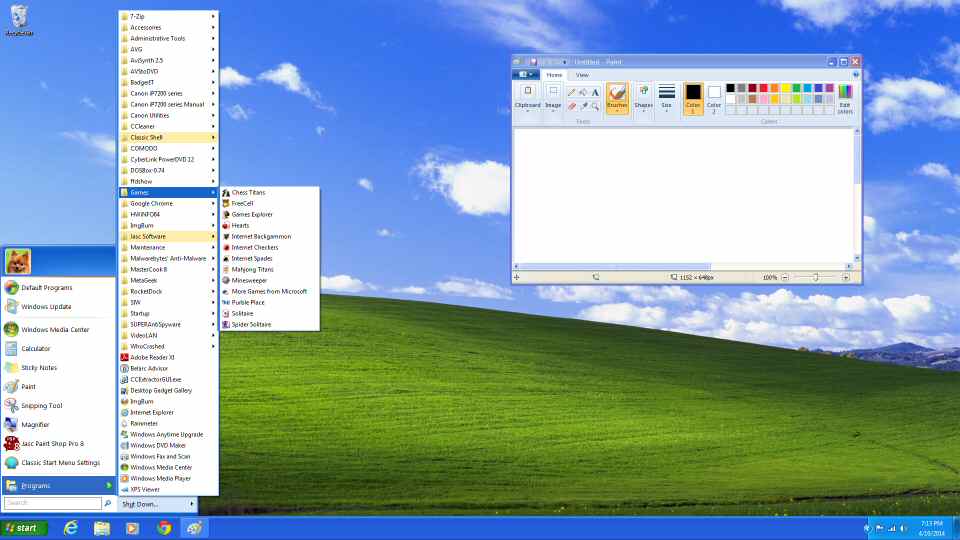
Task: Open Quick Access Toolbar customize dropdown
Action: click(564, 62)
